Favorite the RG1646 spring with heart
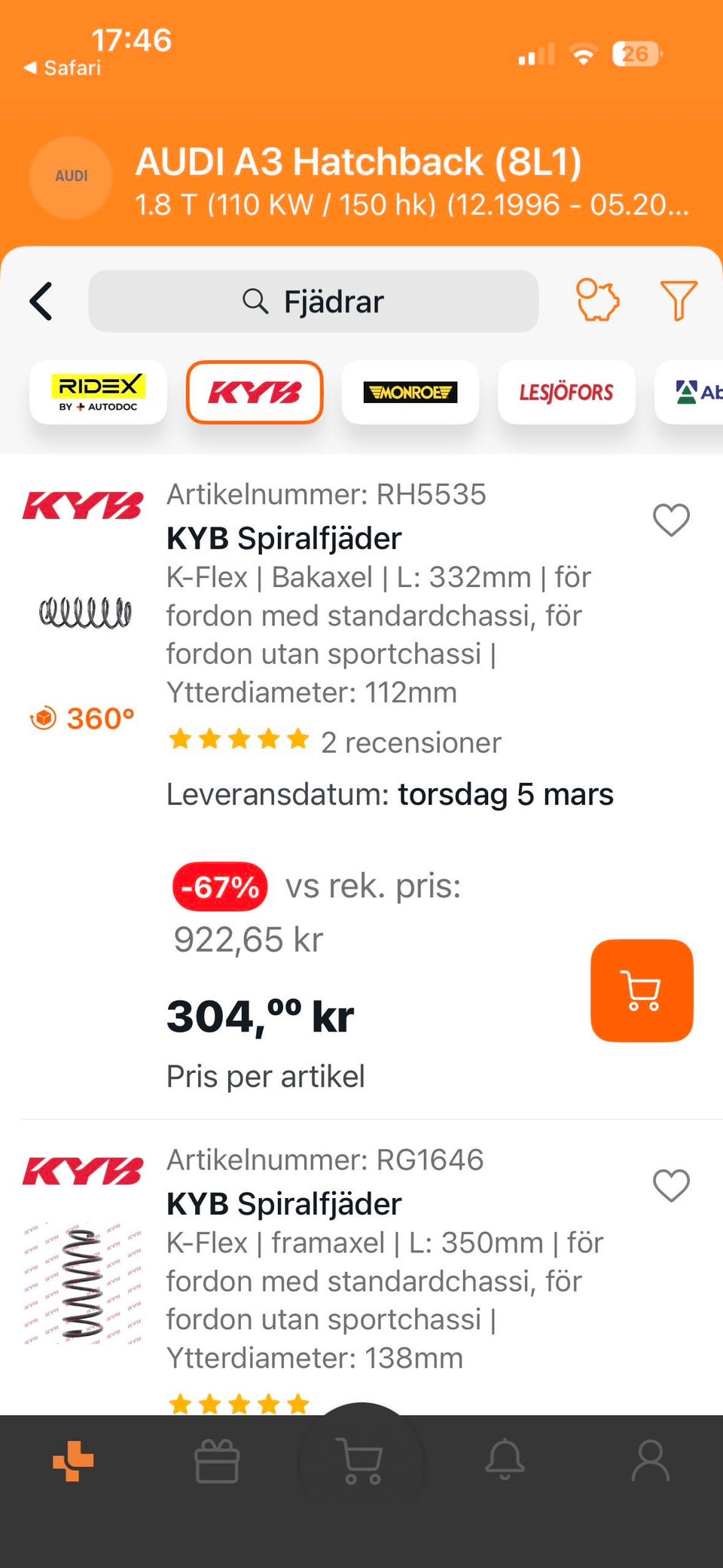 pos(671,1185)
